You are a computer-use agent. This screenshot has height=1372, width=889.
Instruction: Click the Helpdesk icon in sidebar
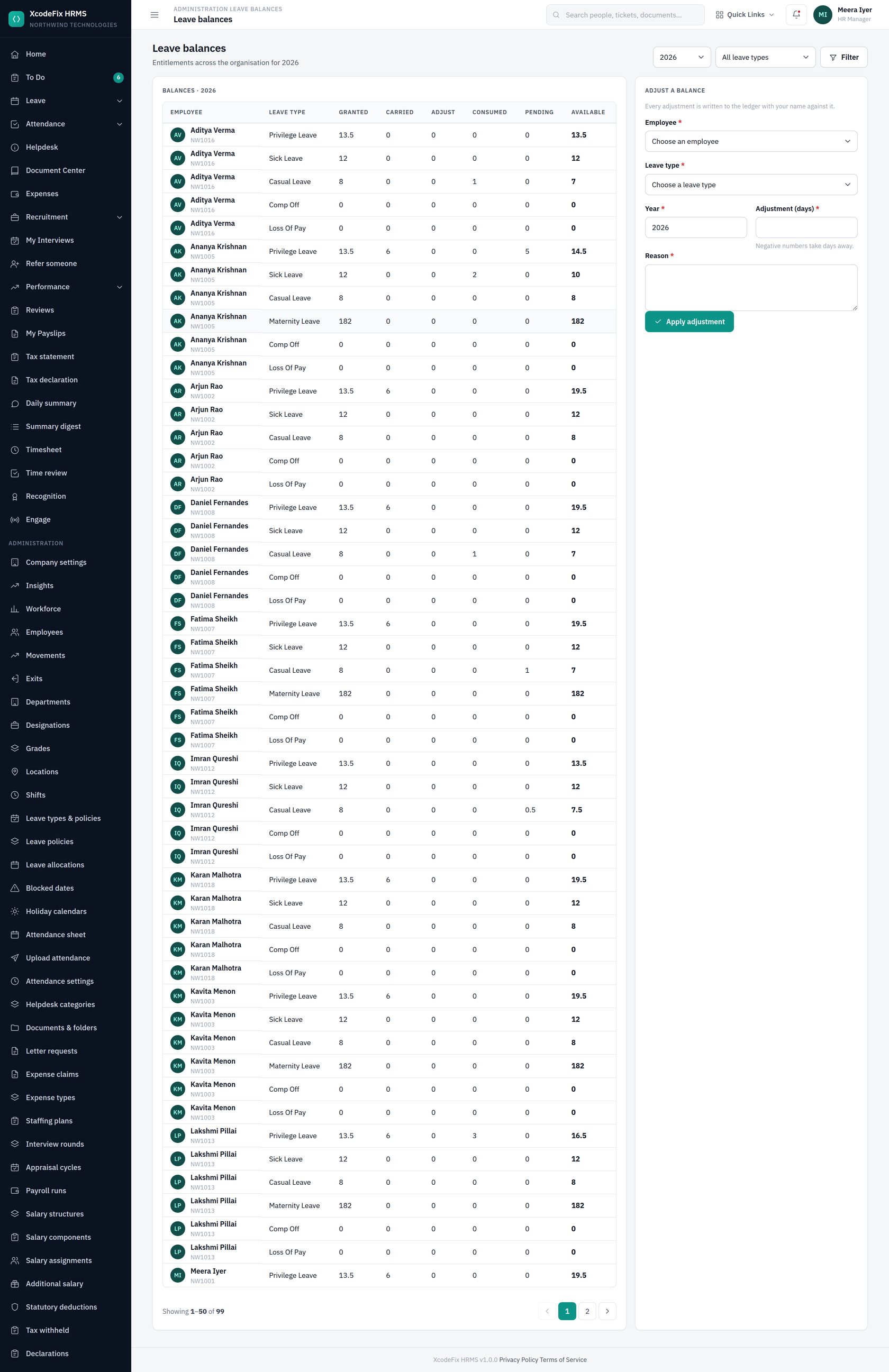click(x=15, y=148)
